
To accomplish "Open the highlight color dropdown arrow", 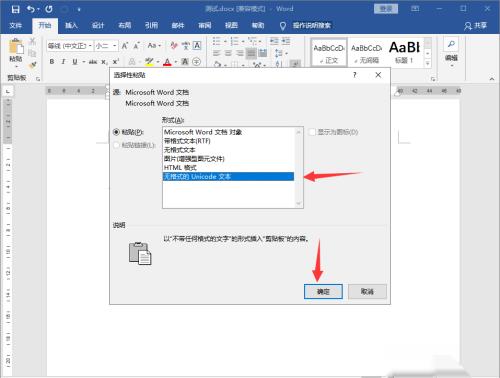I will click(157, 62).
